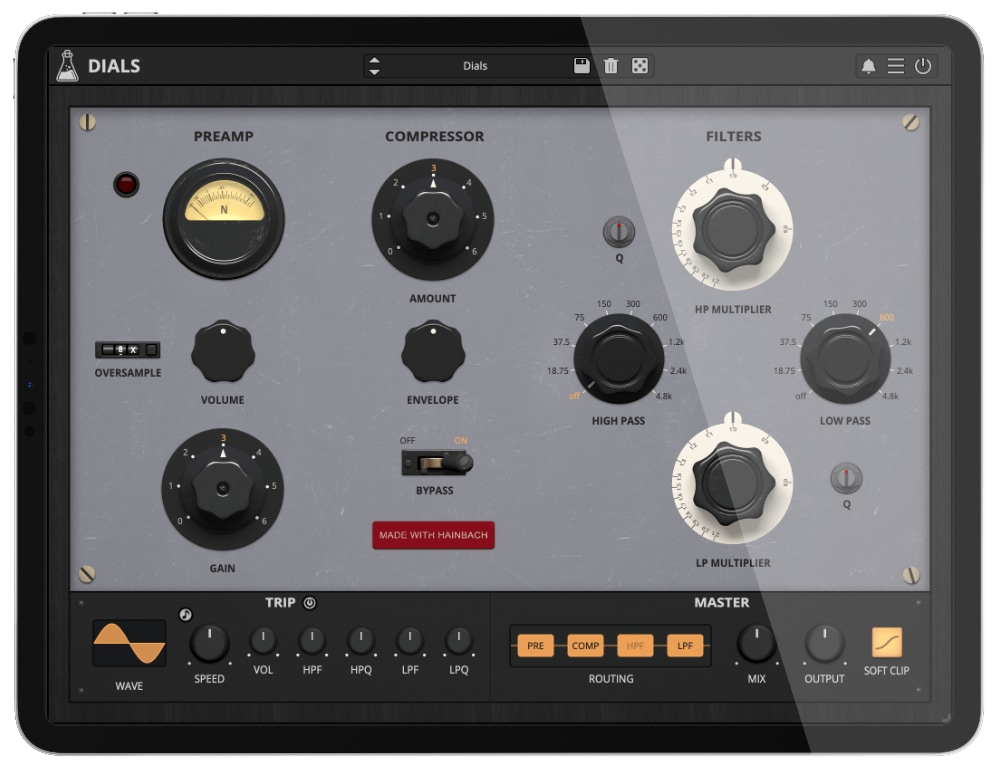Click the TRIP HPQ knob

point(361,641)
